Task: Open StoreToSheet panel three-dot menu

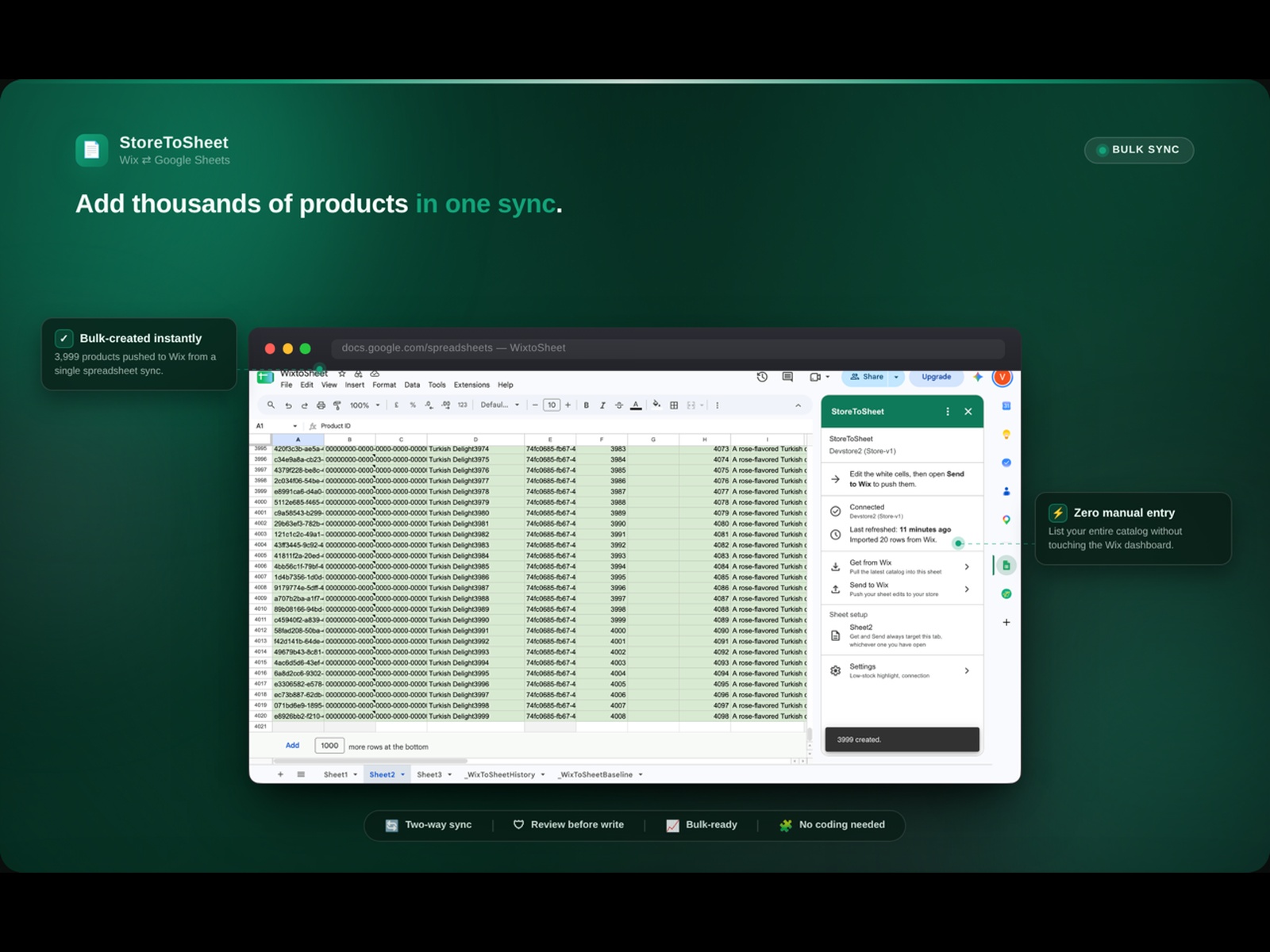Action: click(948, 412)
